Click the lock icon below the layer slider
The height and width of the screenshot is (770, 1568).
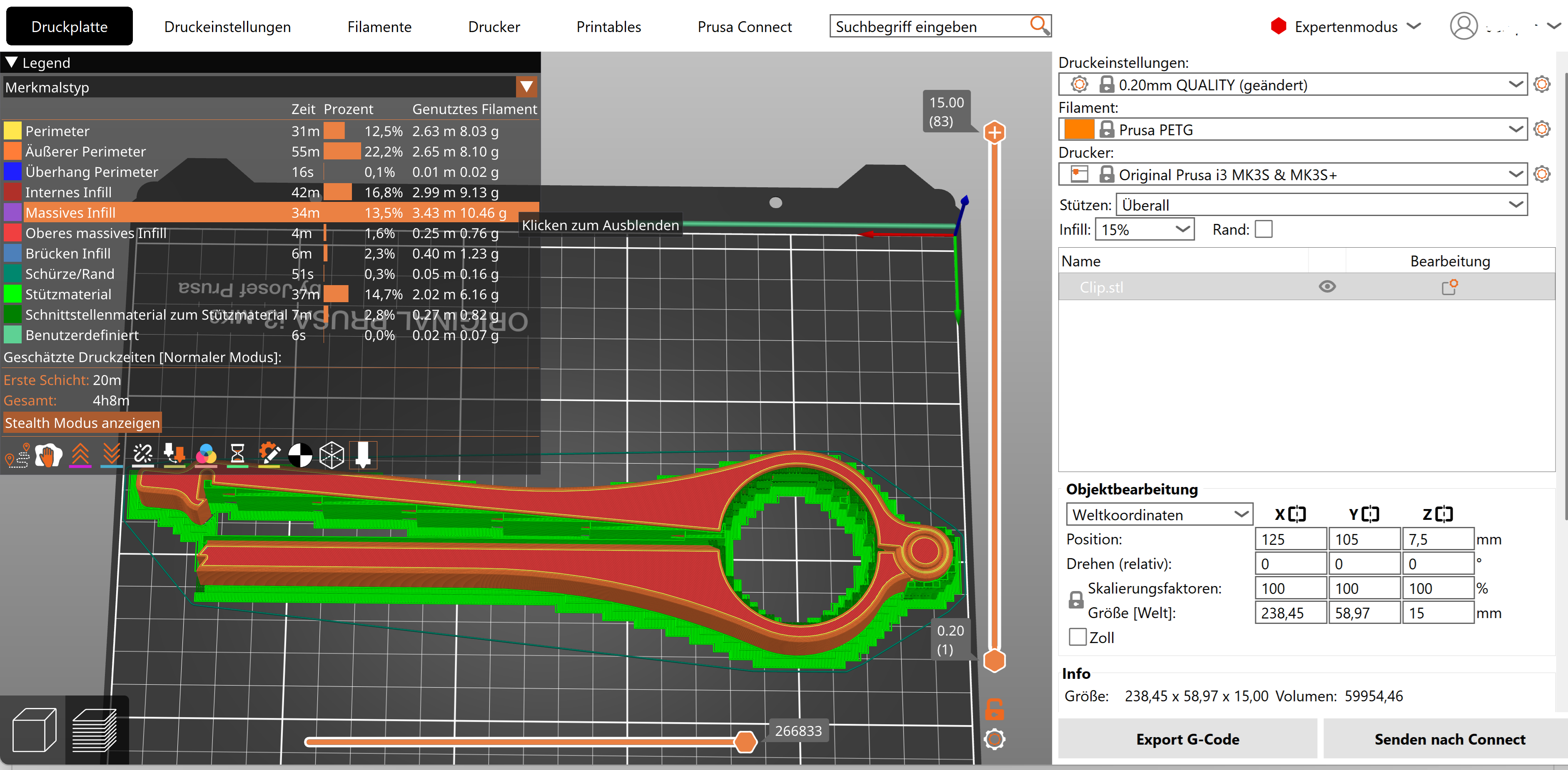(x=994, y=709)
